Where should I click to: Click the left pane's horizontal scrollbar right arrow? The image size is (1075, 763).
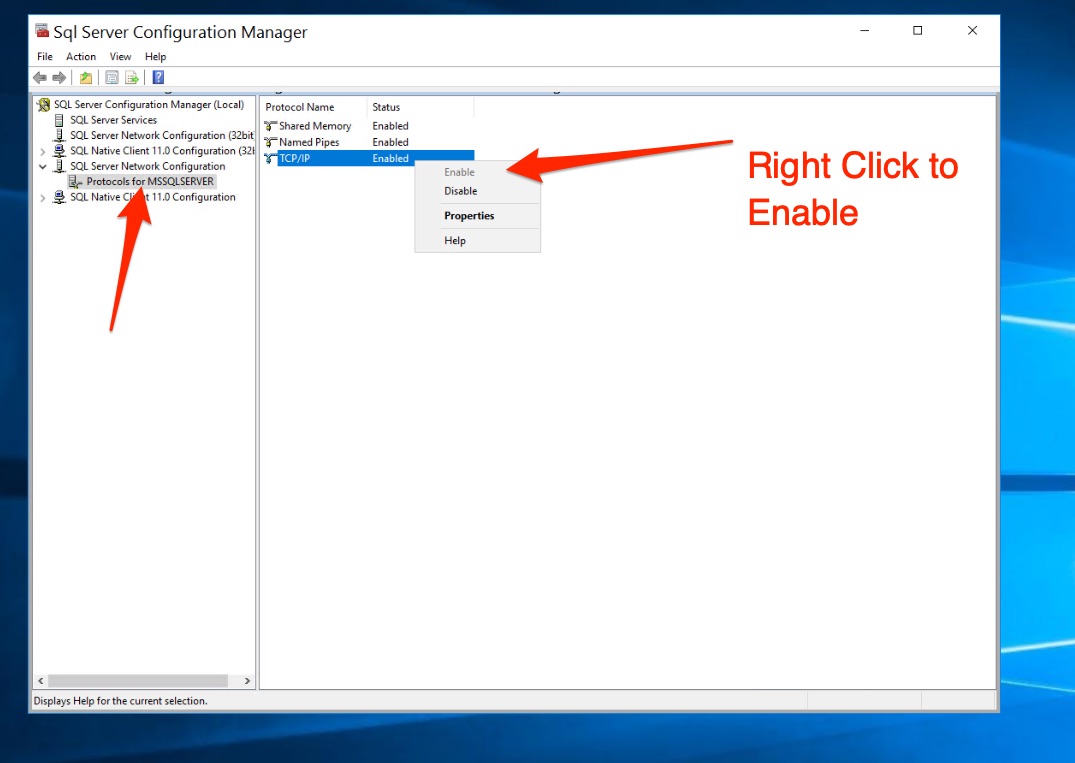click(x=246, y=680)
